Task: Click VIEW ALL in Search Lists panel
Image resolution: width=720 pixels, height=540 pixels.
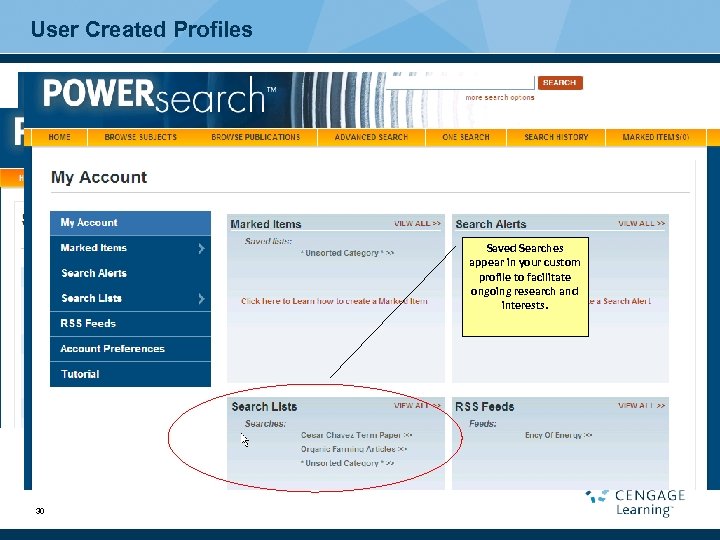Action: point(417,406)
